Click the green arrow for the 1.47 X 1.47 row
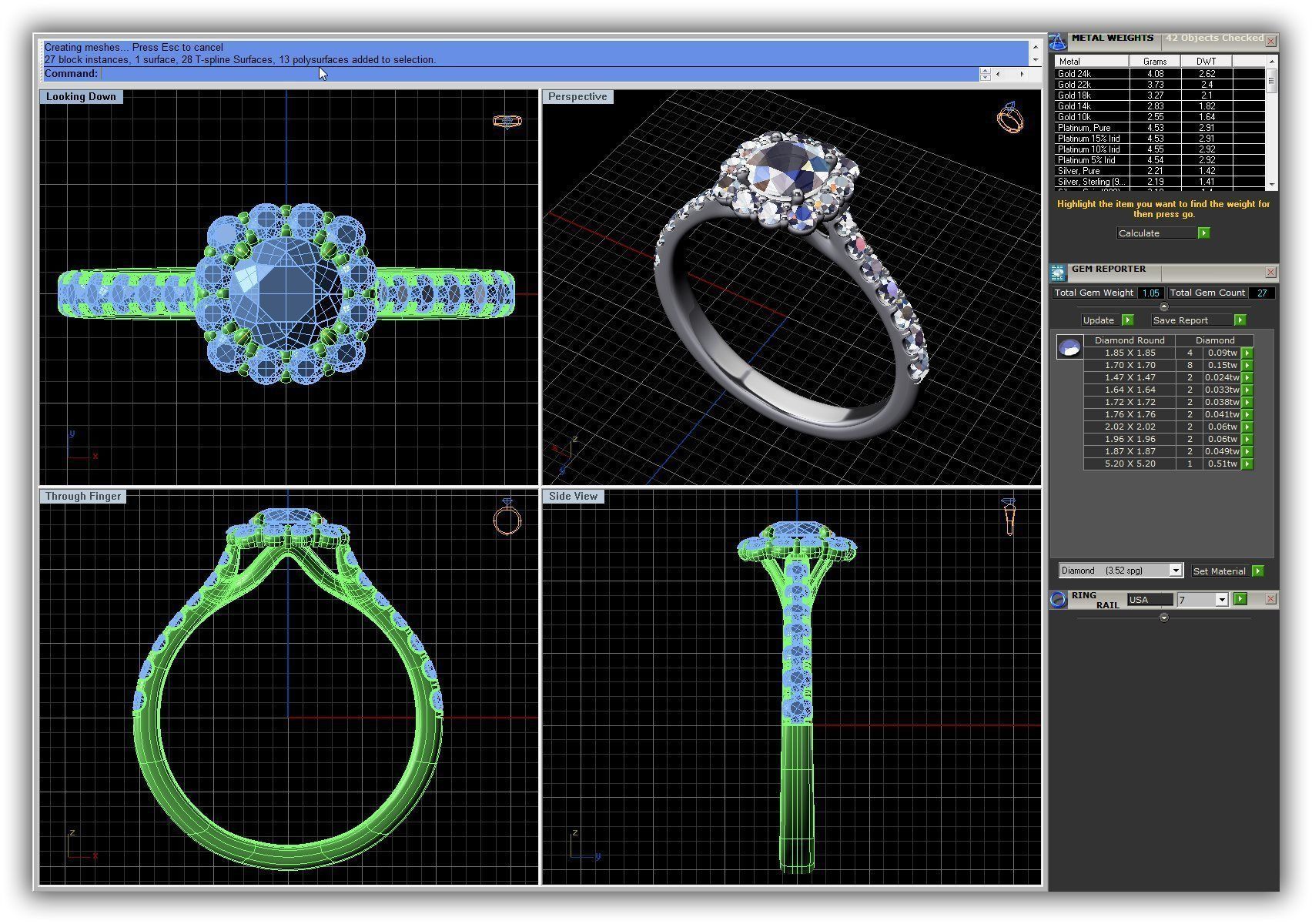This screenshot has height=924, width=1312. 1247,378
